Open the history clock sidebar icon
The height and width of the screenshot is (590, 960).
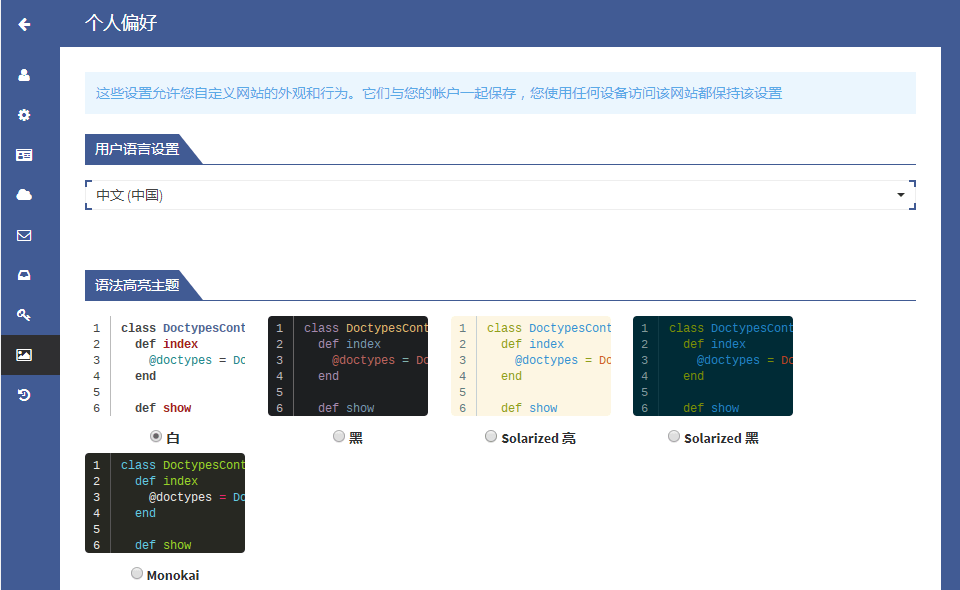(24, 395)
